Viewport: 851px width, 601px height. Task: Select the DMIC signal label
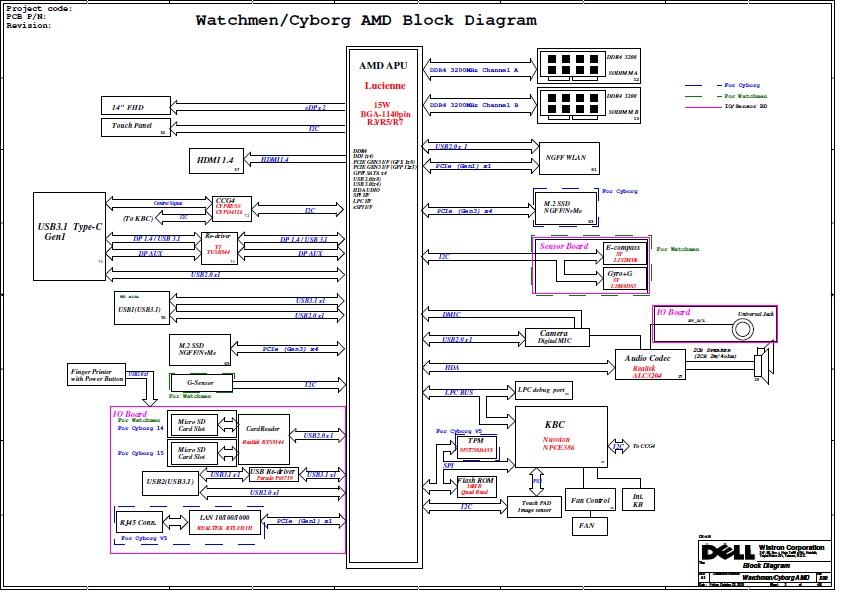click(452, 314)
